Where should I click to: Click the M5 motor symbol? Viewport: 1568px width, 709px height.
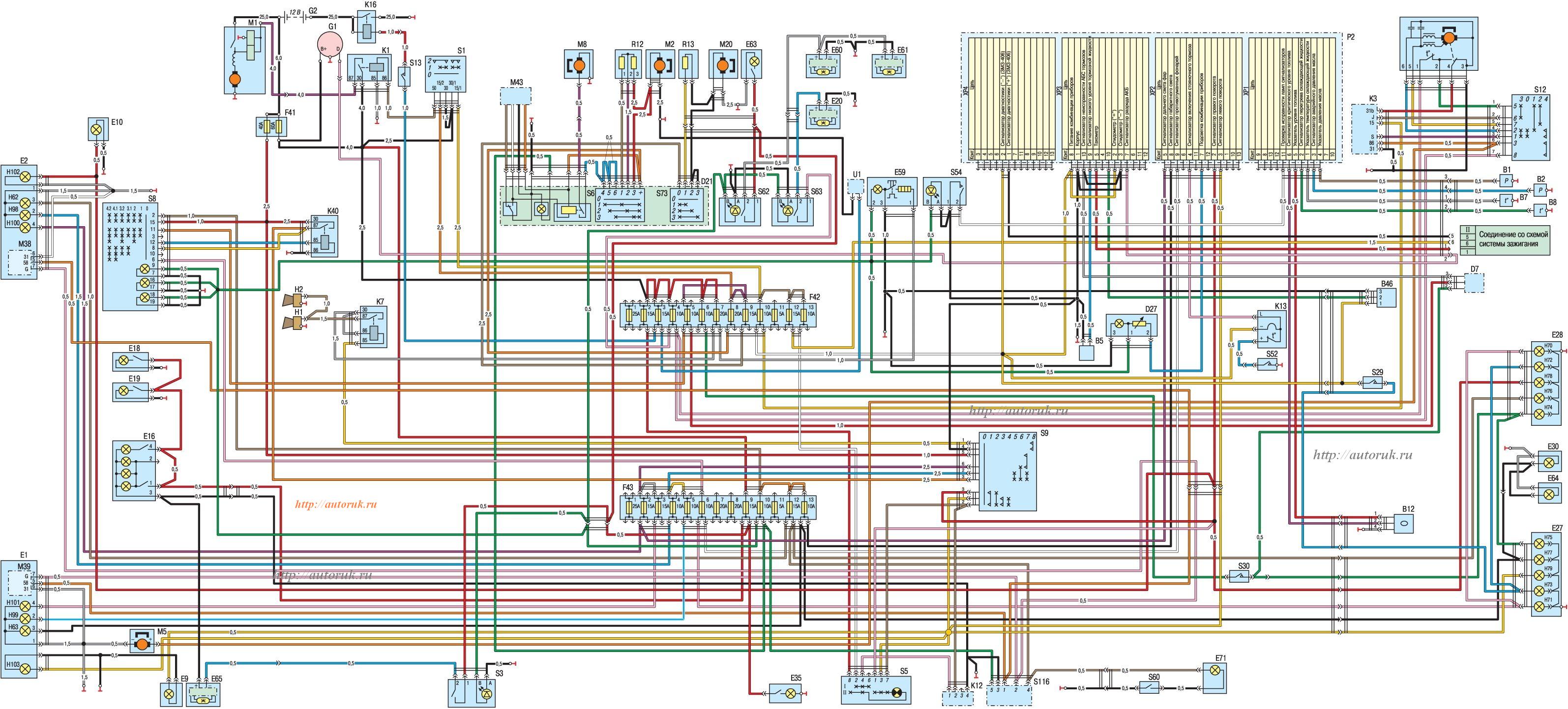tap(143, 644)
